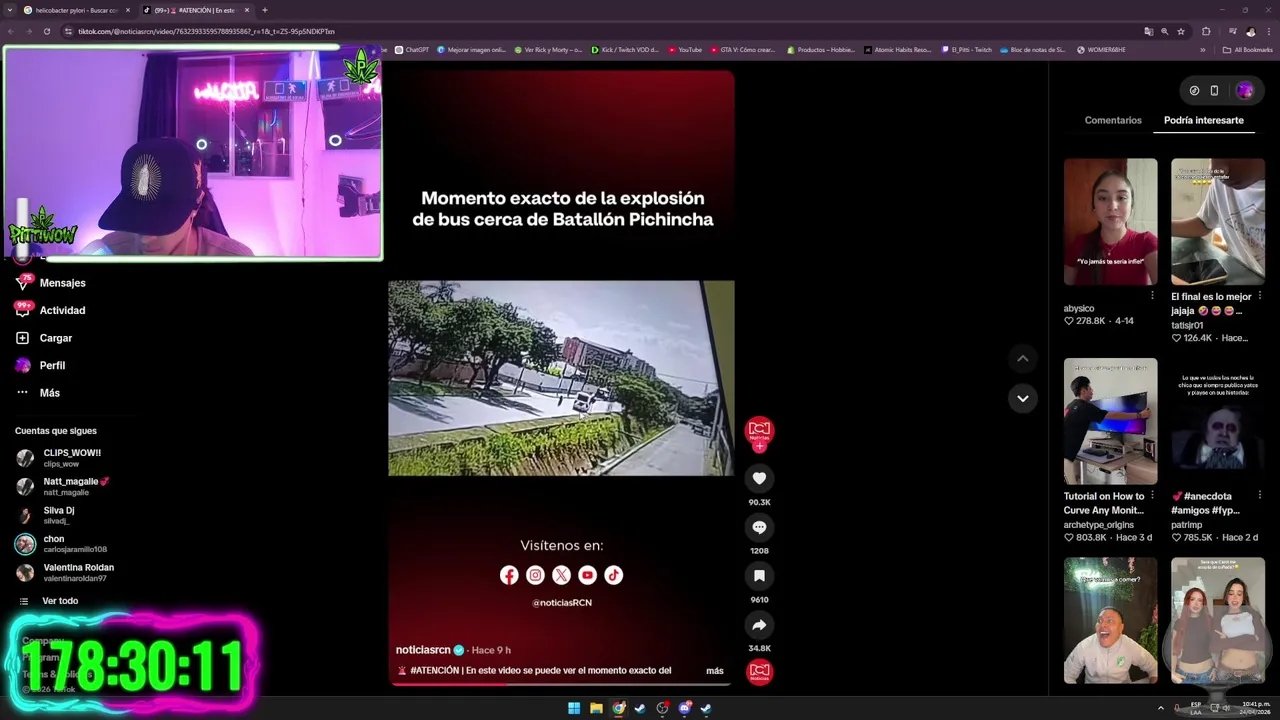This screenshot has width=1280, height=720.
Task: Follow noticiasrcn via the red plus badge
Action: pyautogui.click(x=759, y=447)
